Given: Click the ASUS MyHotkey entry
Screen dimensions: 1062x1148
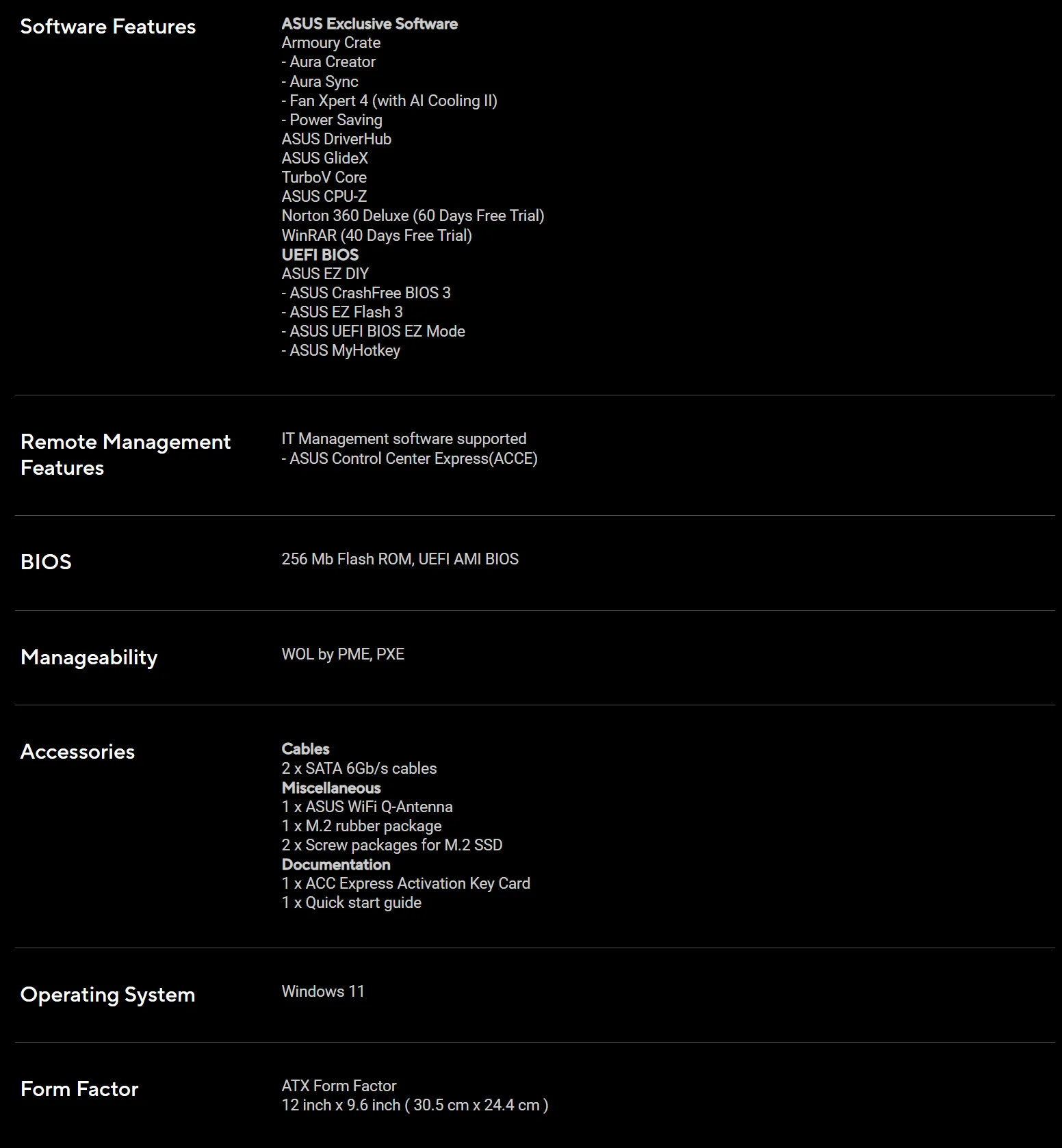Looking at the screenshot, I should click(x=341, y=350).
